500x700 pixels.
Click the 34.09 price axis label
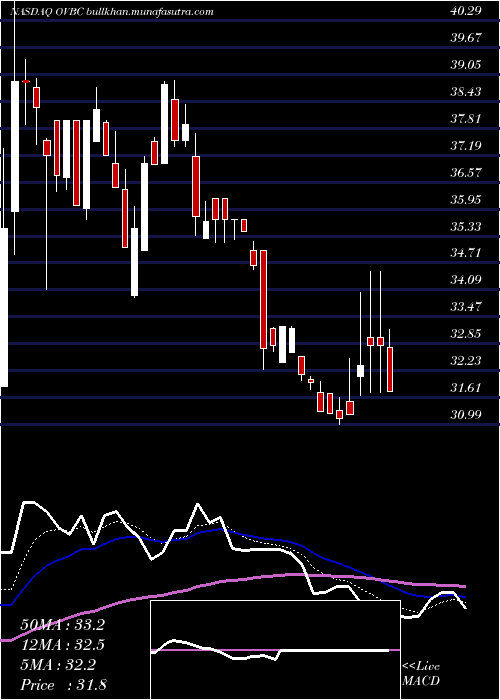(x=466, y=280)
